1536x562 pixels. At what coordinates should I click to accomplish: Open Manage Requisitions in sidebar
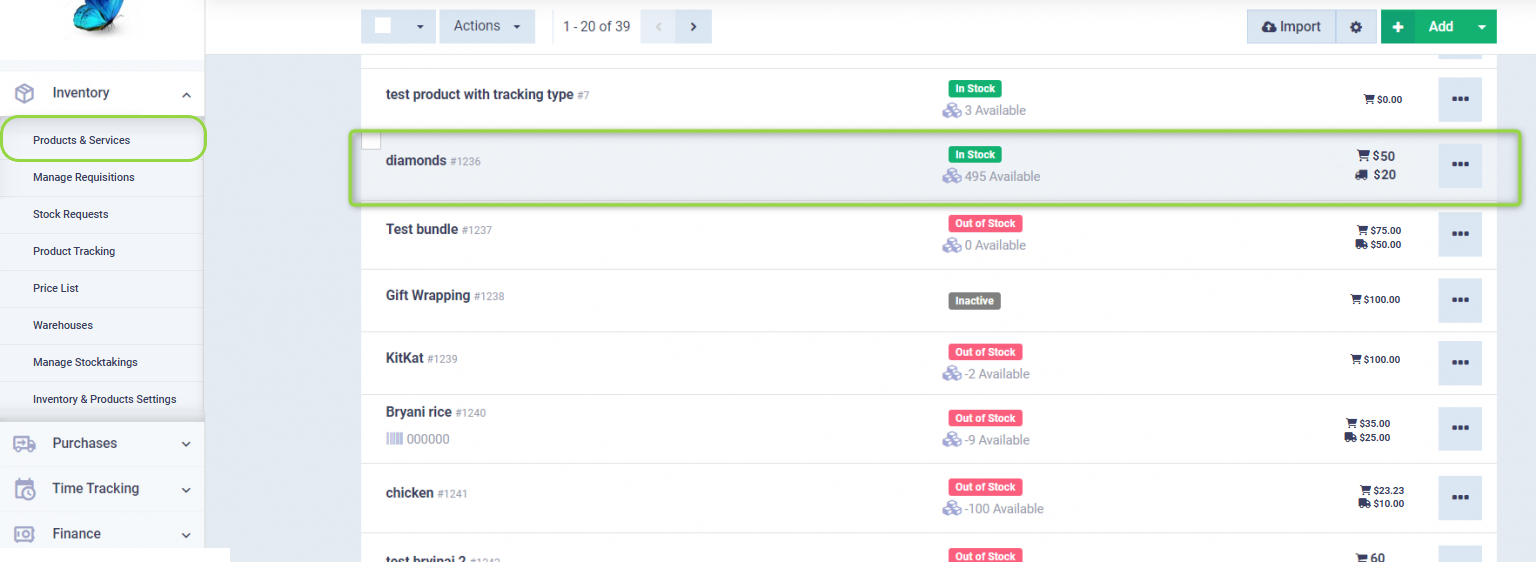coord(84,177)
